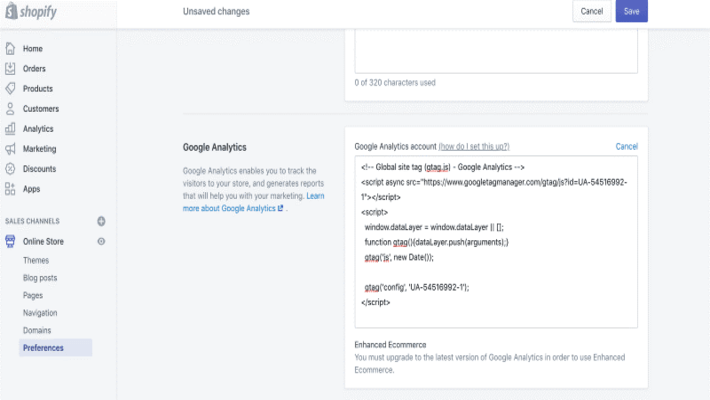Go to Navigation settings
The width and height of the screenshot is (710, 400).
[x=40, y=313]
